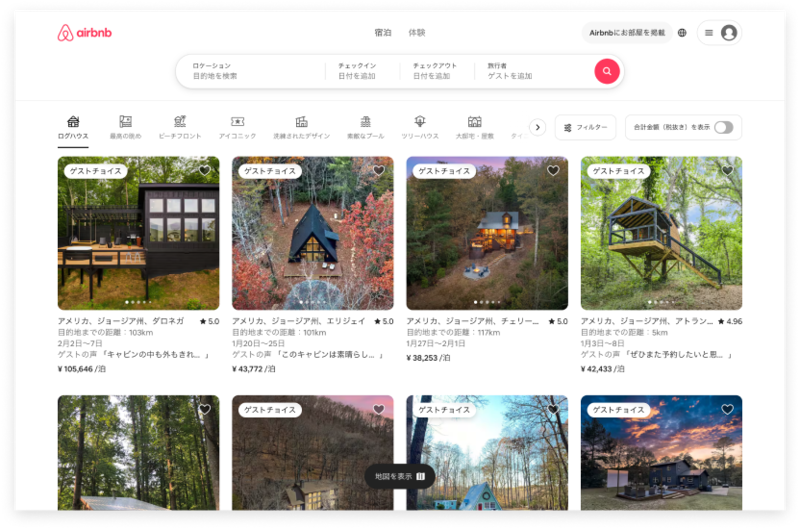Favorite the ダロネガ listing with the heart
800x530 pixels.
[205, 170]
